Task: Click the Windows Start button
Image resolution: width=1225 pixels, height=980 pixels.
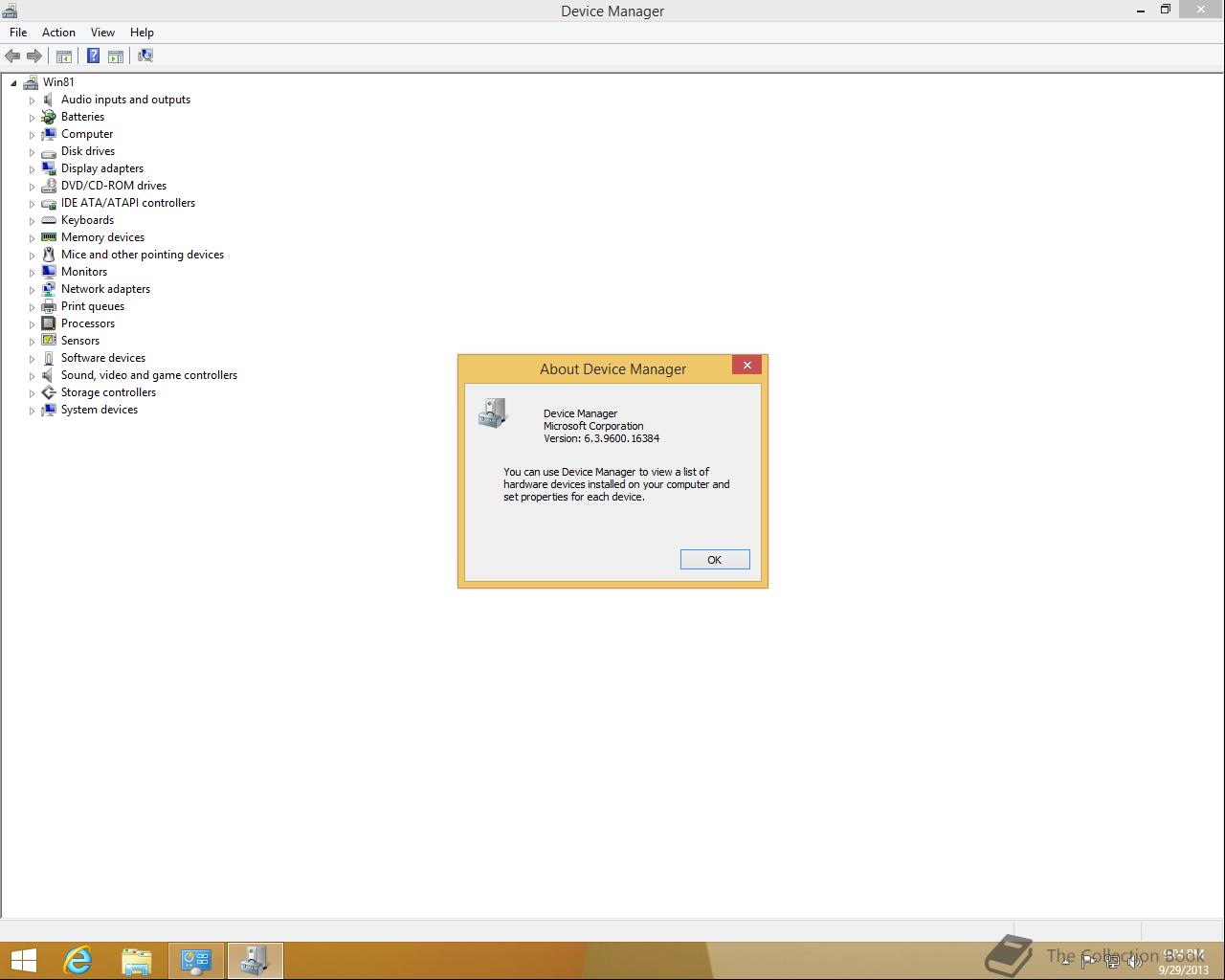Action: pos(23,961)
